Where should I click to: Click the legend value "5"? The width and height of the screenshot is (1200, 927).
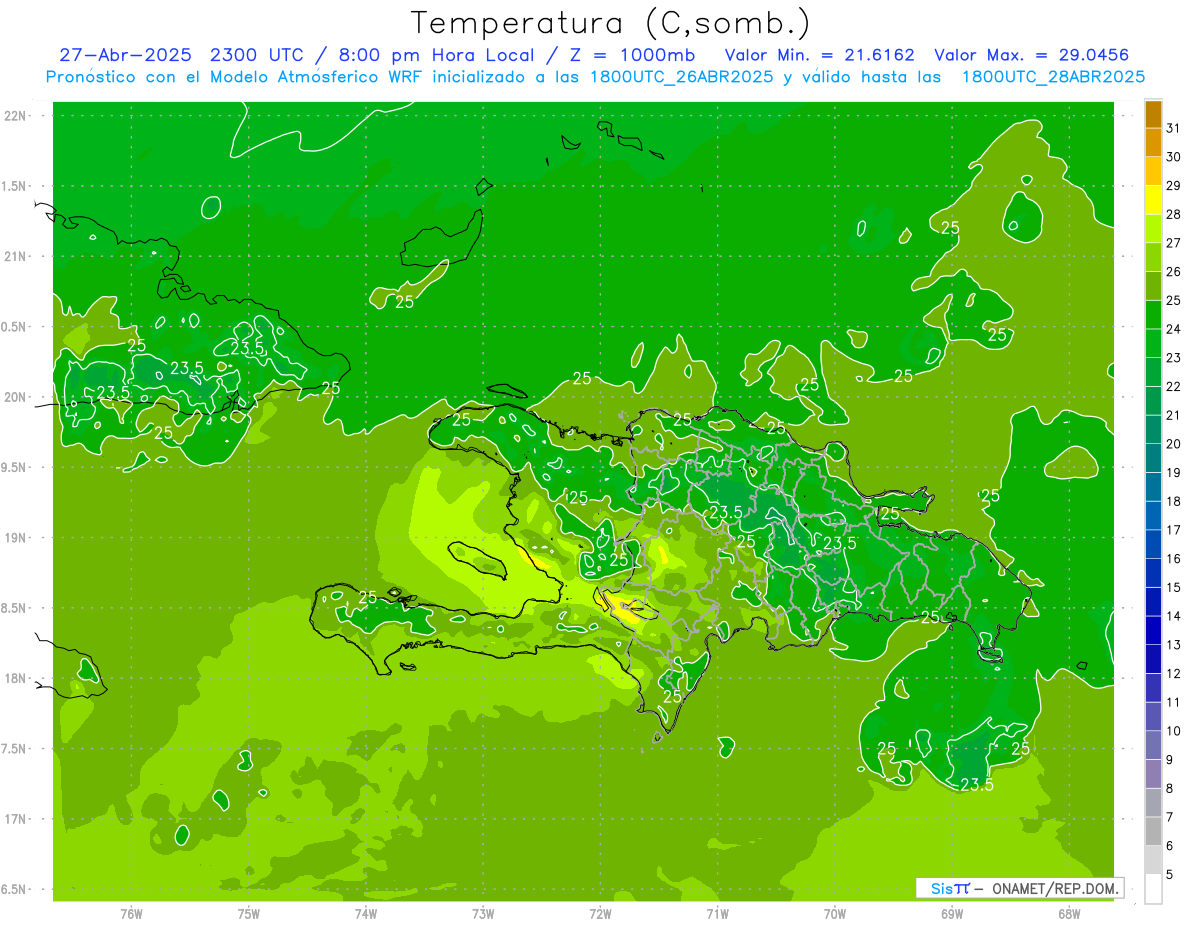point(1170,874)
